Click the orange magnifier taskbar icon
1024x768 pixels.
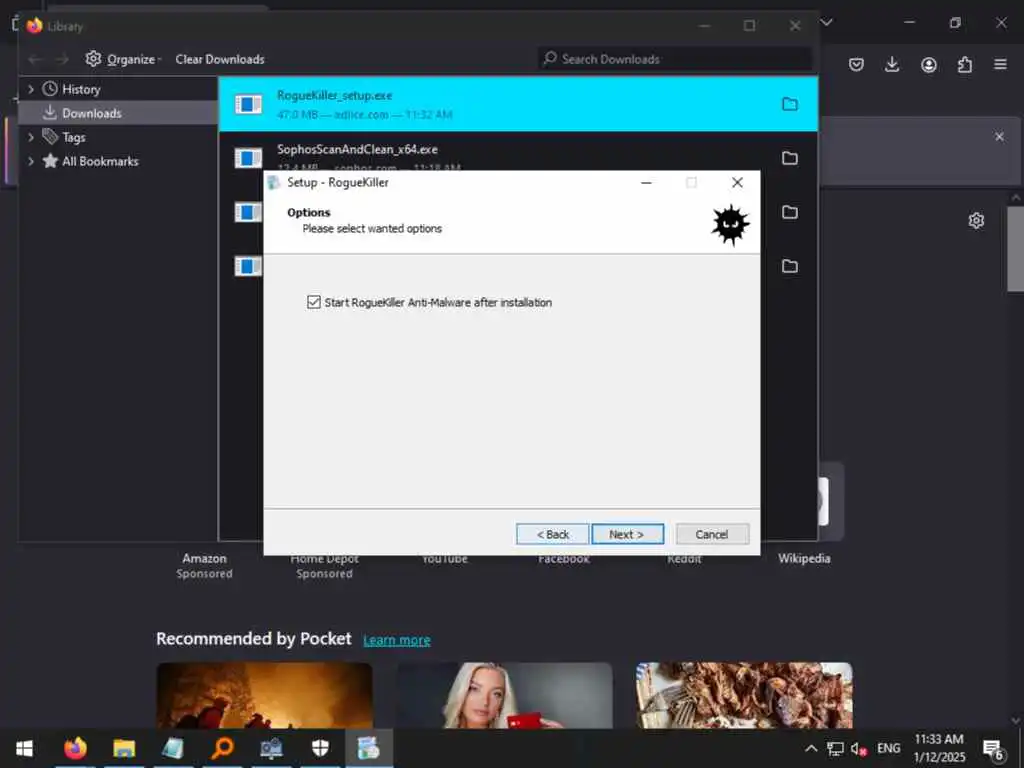click(222, 748)
